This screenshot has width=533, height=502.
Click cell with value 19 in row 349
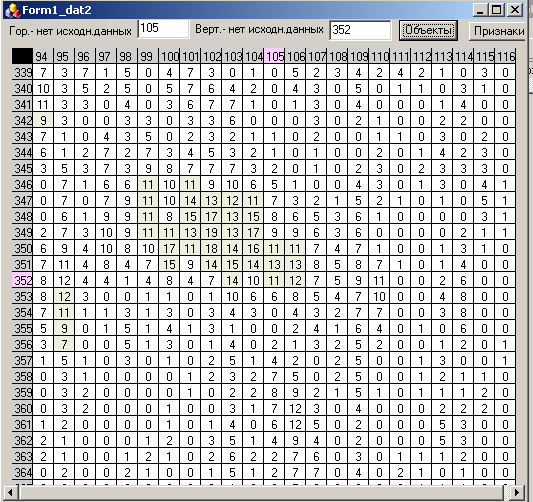tap(211, 232)
